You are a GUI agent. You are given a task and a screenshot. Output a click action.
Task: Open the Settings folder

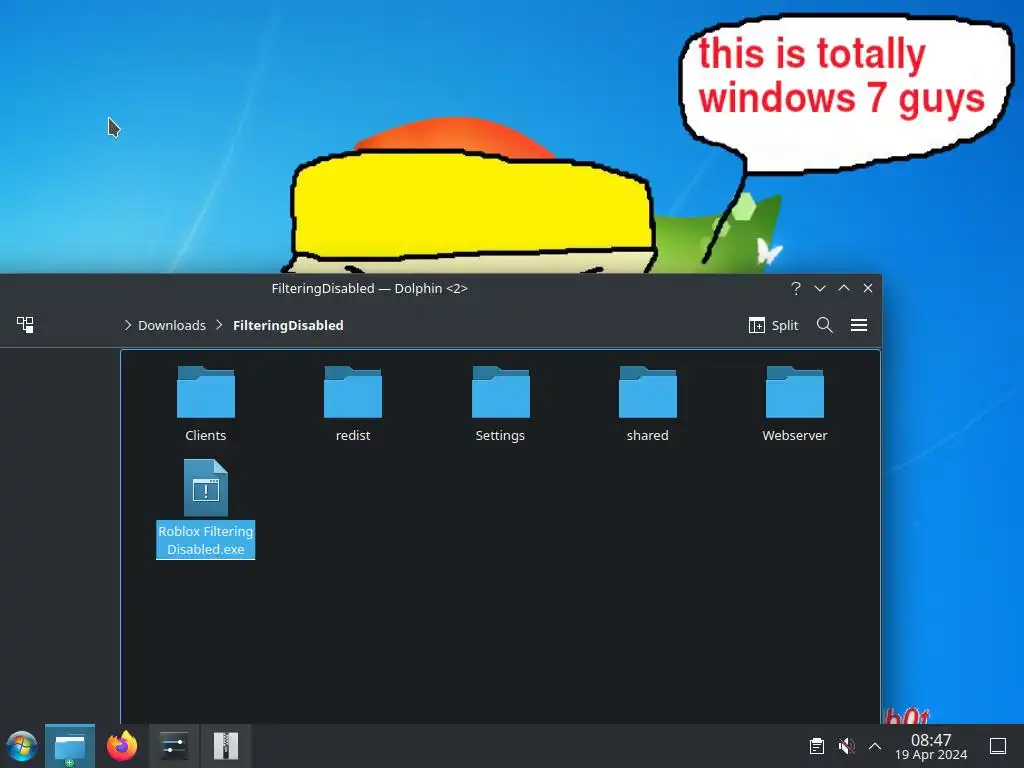click(x=500, y=392)
